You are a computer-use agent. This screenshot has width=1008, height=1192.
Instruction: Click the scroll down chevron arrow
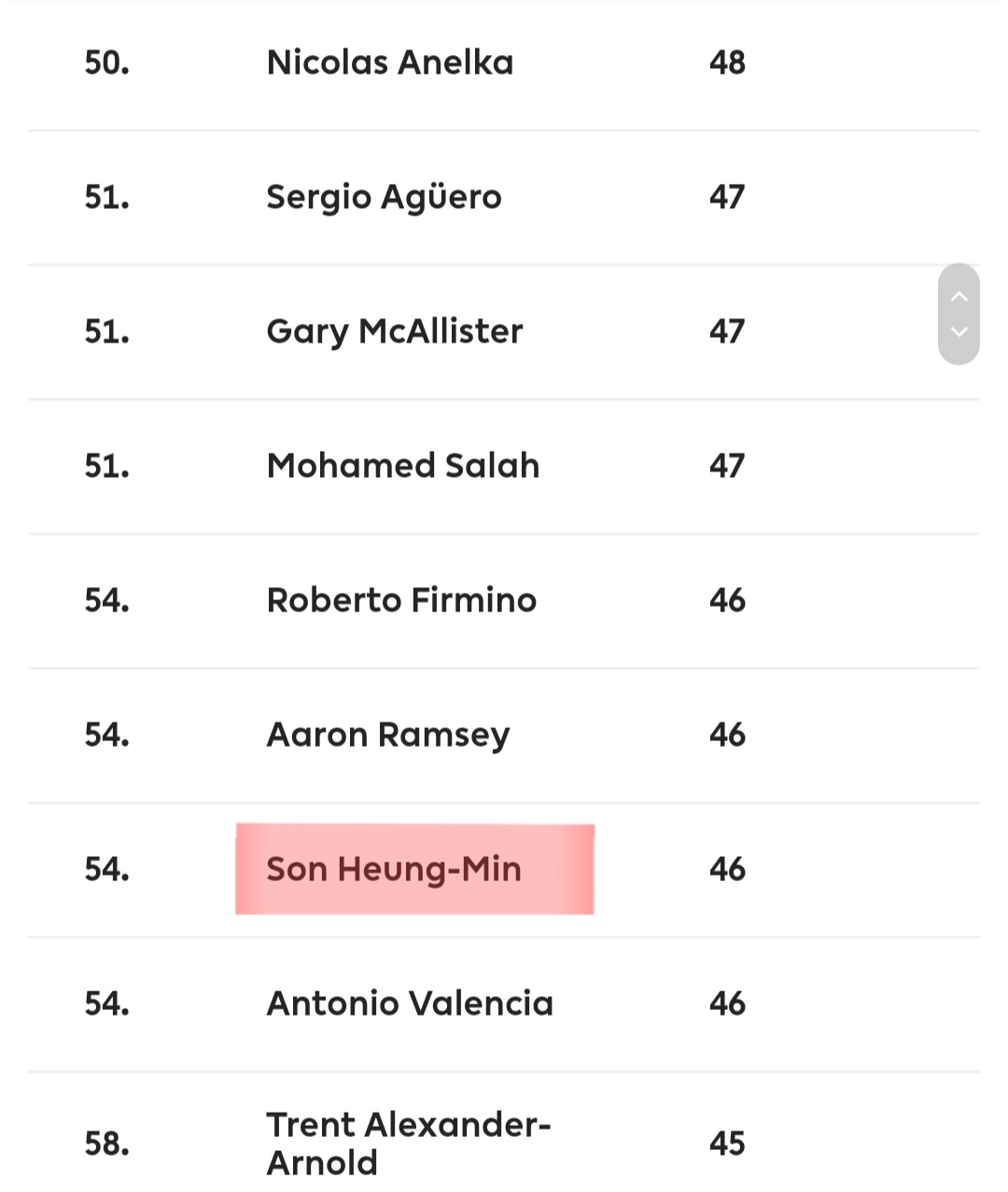click(x=959, y=331)
